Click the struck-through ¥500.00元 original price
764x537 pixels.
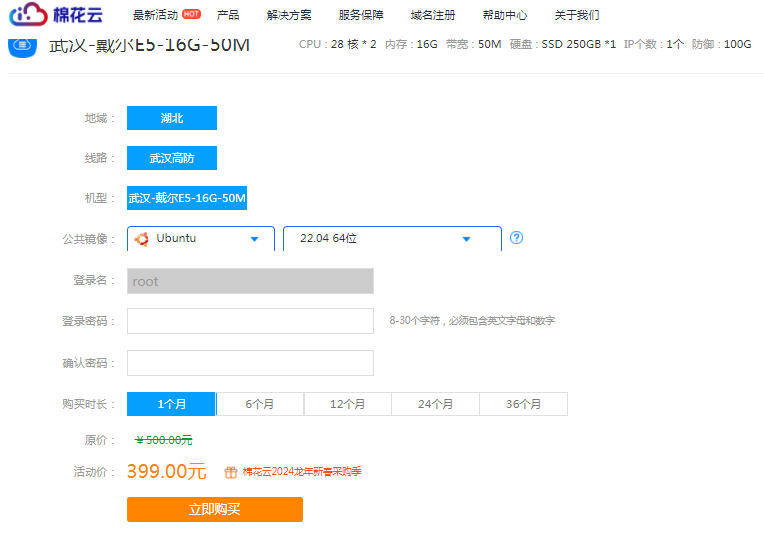click(164, 440)
